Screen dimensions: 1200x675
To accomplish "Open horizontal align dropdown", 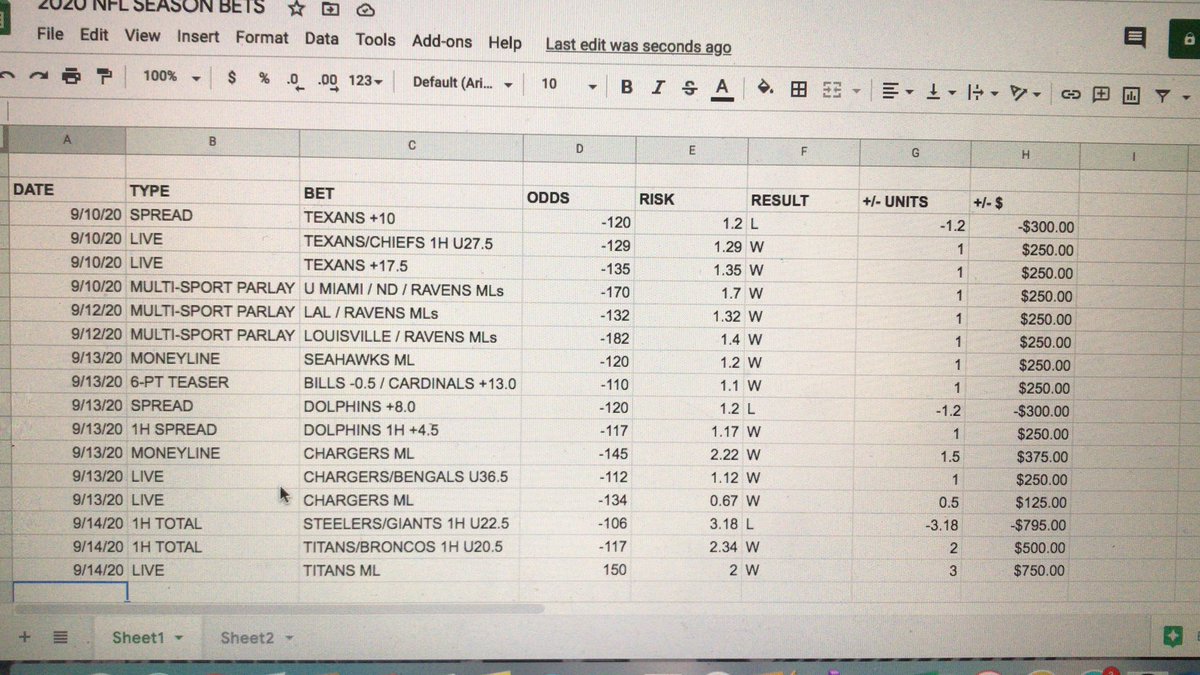I will pyautogui.click(x=898, y=93).
